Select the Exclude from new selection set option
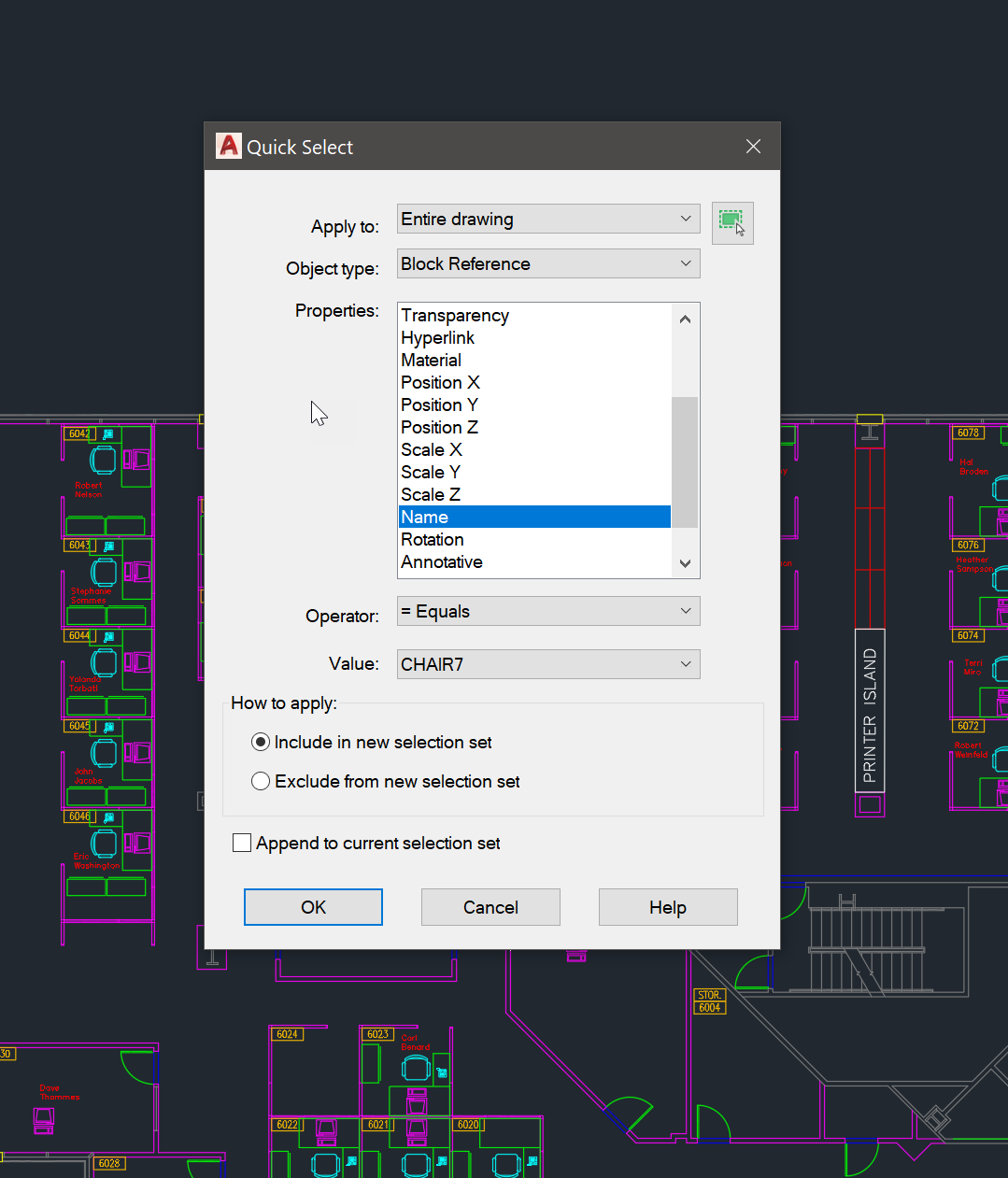The height and width of the screenshot is (1178, 1008). [261, 781]
